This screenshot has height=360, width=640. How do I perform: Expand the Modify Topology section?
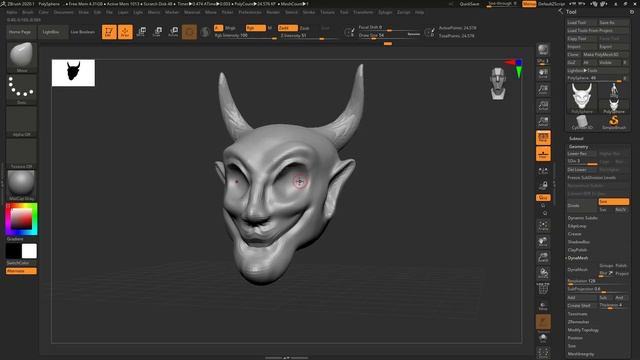(x=583, y=330)
